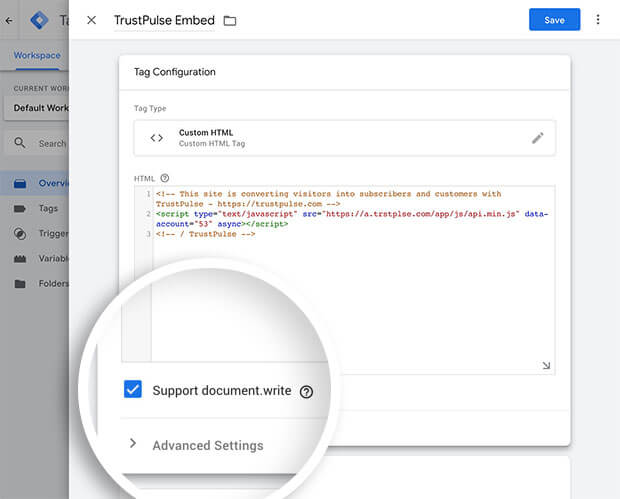
Task: Click the sidebar search magnifier icon
Action: coord(20,143)
